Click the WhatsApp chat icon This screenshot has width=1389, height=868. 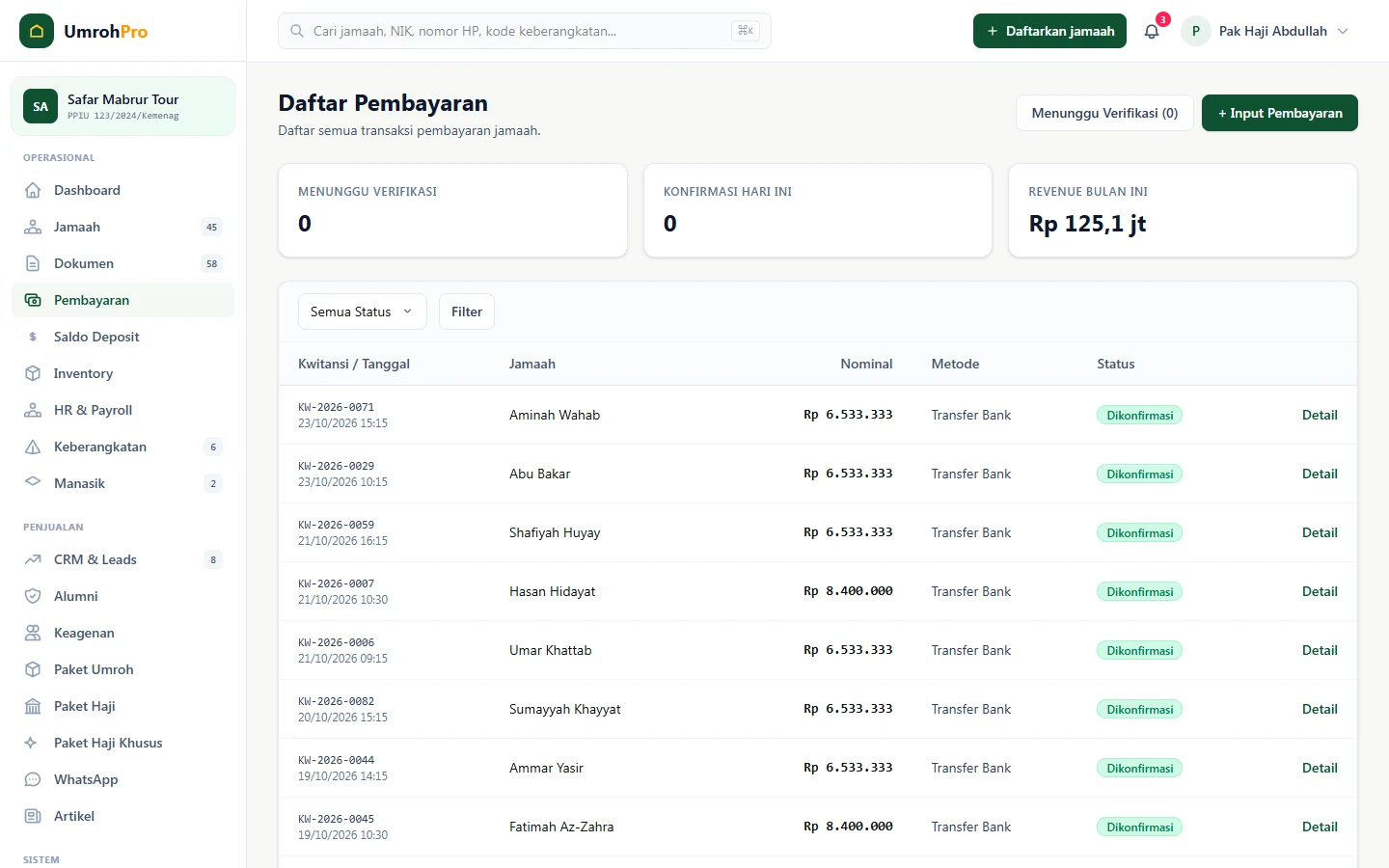point(33,779)
